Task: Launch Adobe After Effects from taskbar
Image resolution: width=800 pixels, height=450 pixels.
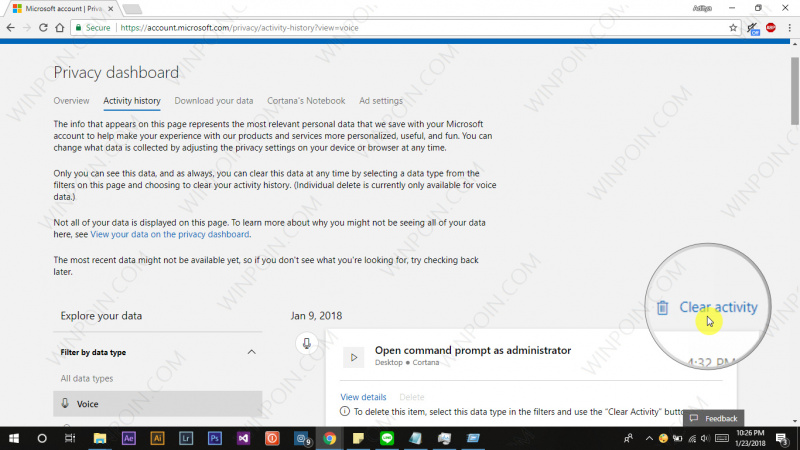Action: (129, 438)
